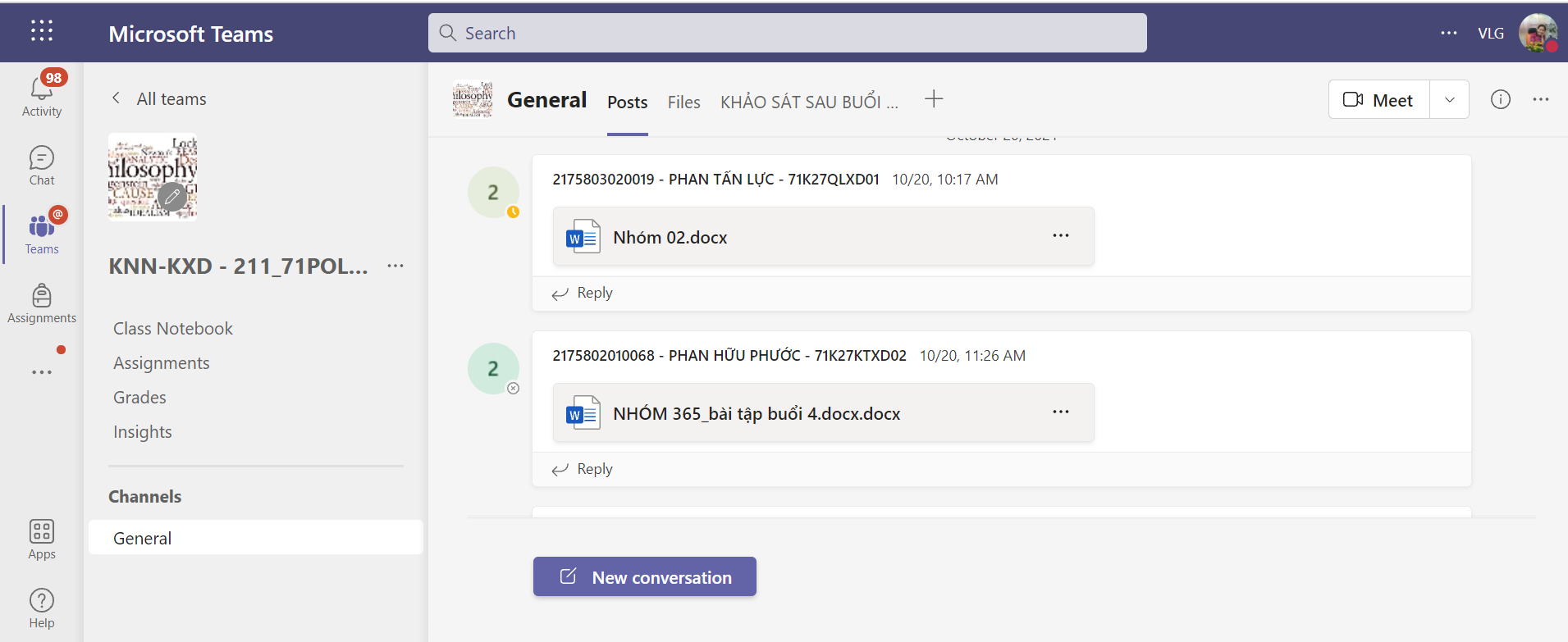Click in the Search box
This screenshot has height=642, width=1568.
point(788,33)
